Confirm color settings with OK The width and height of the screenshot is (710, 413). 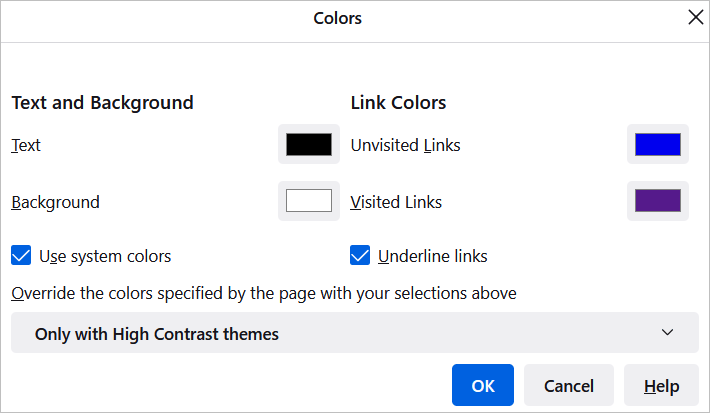[482, 386]
